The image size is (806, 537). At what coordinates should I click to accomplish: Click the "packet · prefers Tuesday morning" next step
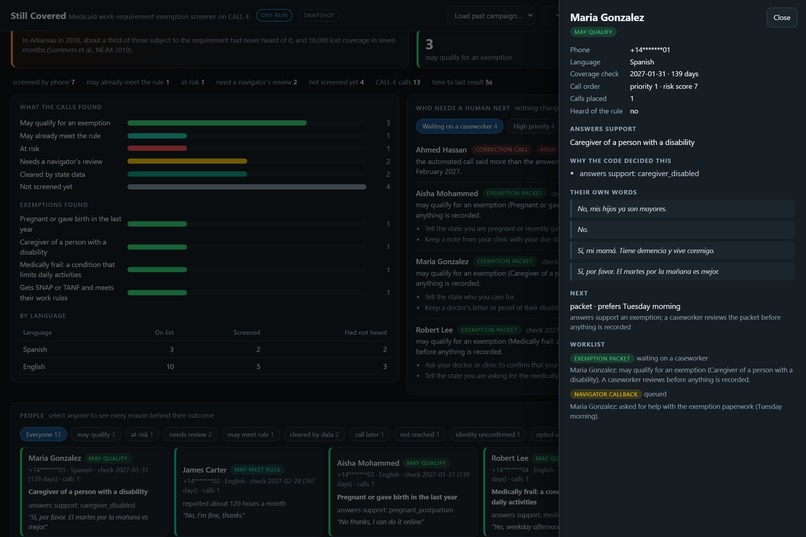pos(625,306)
